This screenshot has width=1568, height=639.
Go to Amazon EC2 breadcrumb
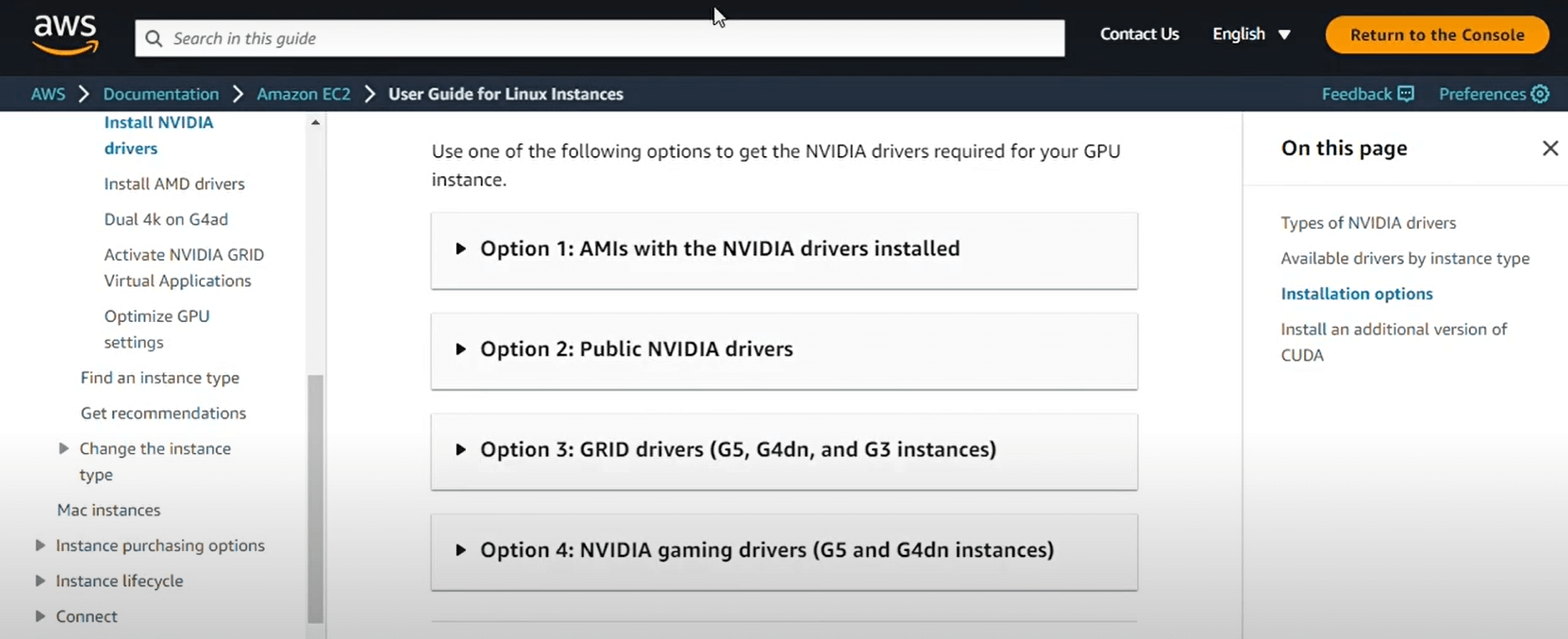303,94
